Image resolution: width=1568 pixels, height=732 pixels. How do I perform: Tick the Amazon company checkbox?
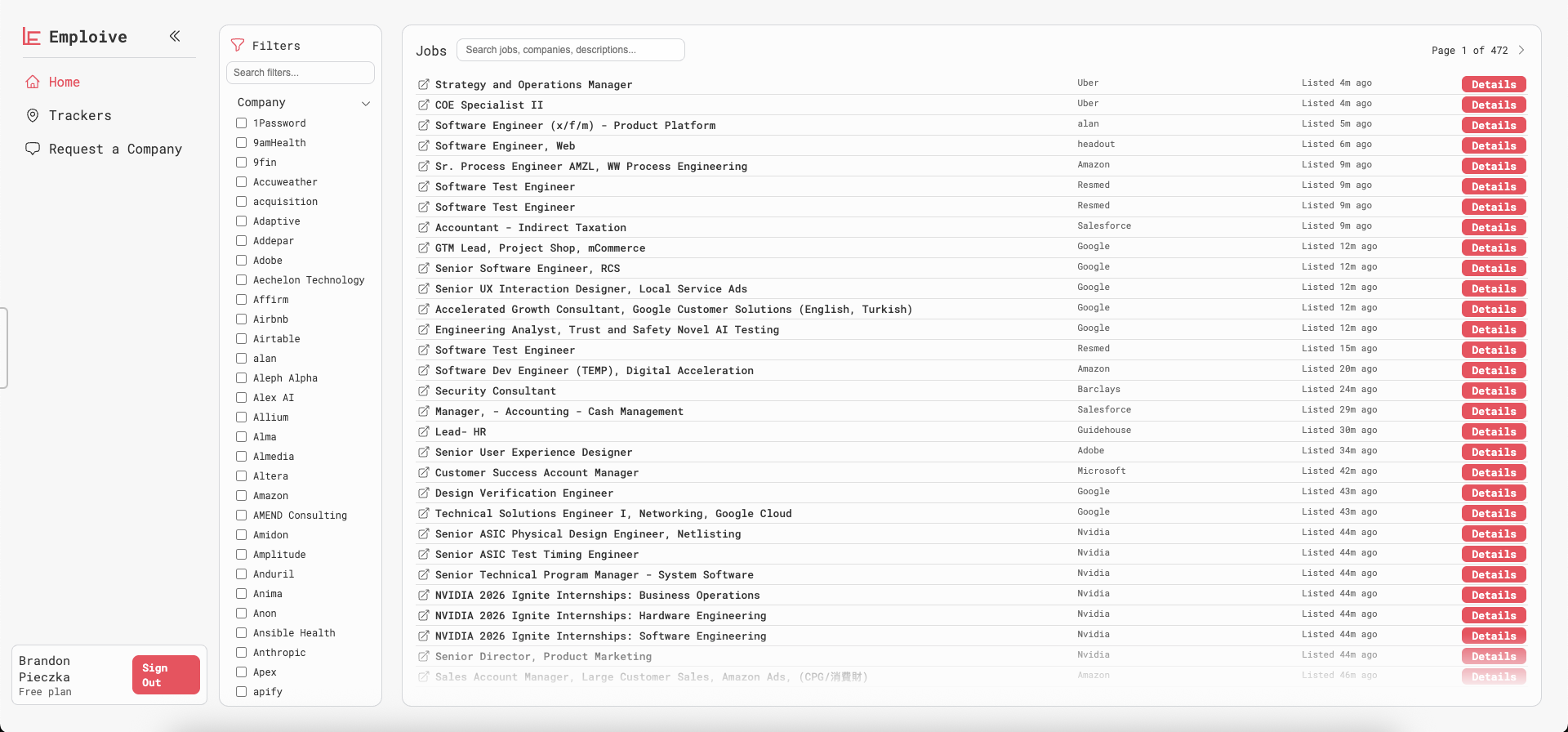[x=241, y=495]
